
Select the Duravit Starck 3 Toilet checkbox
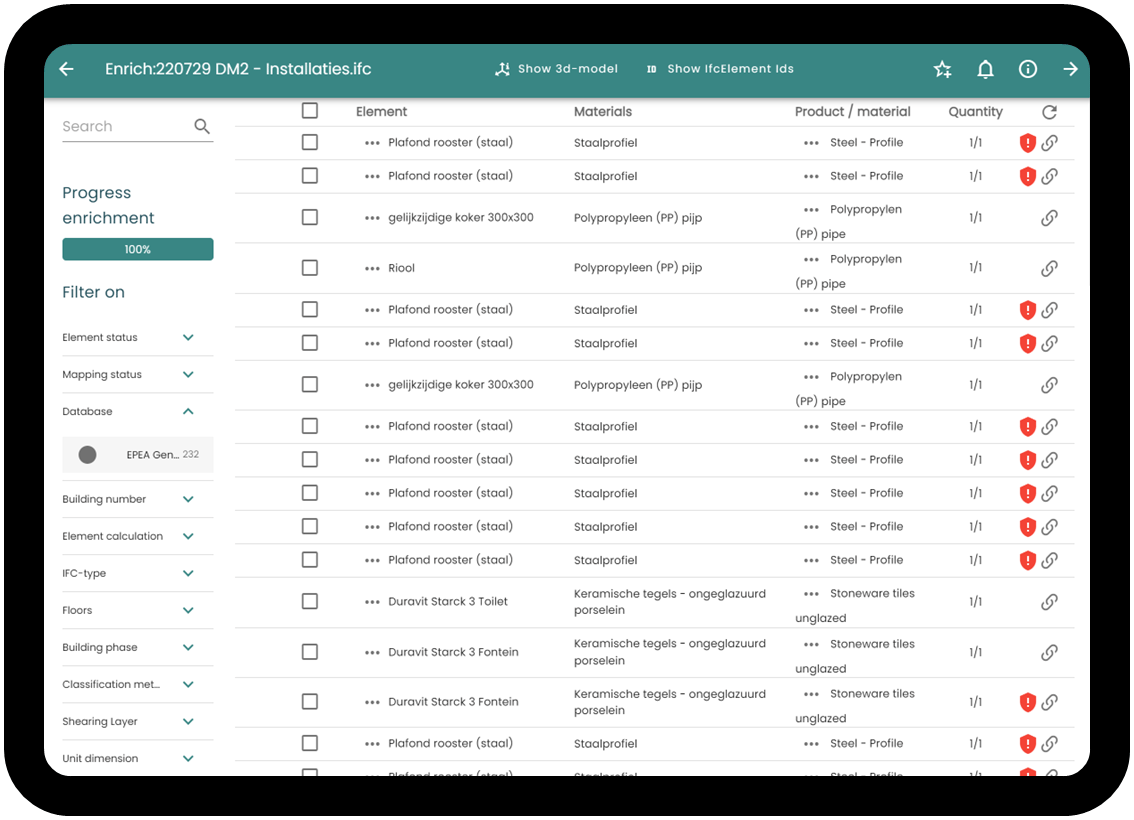click(310, 601)
